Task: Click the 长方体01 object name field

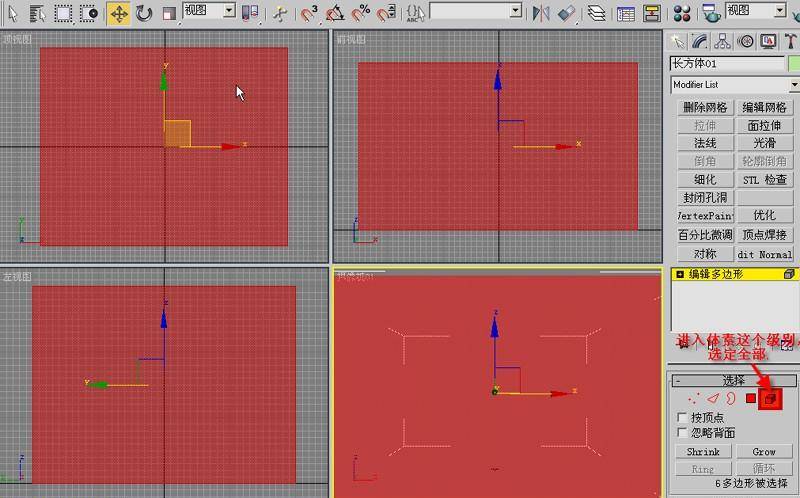Action: [727, 64]
